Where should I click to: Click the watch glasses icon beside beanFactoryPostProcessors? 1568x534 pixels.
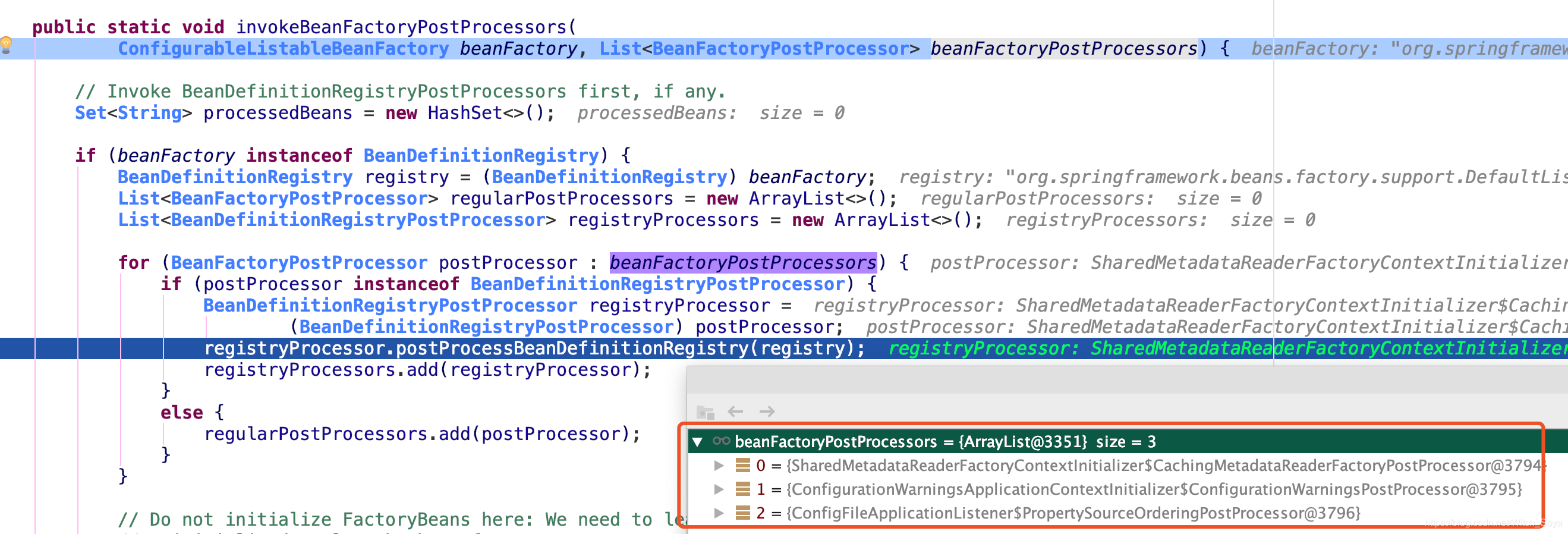(722, 441)
